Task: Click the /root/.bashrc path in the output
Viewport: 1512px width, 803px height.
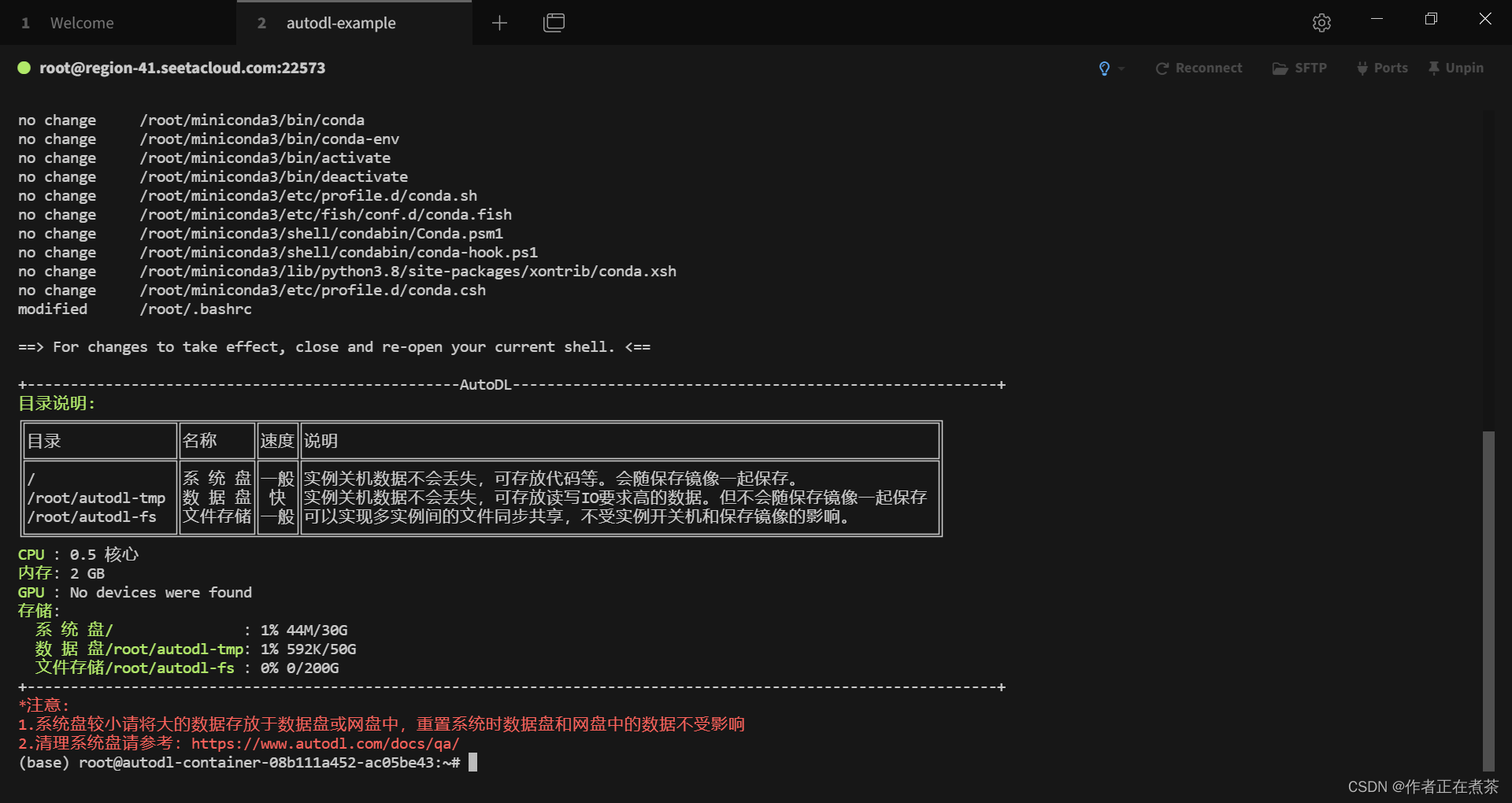Action: click(195, 309)
